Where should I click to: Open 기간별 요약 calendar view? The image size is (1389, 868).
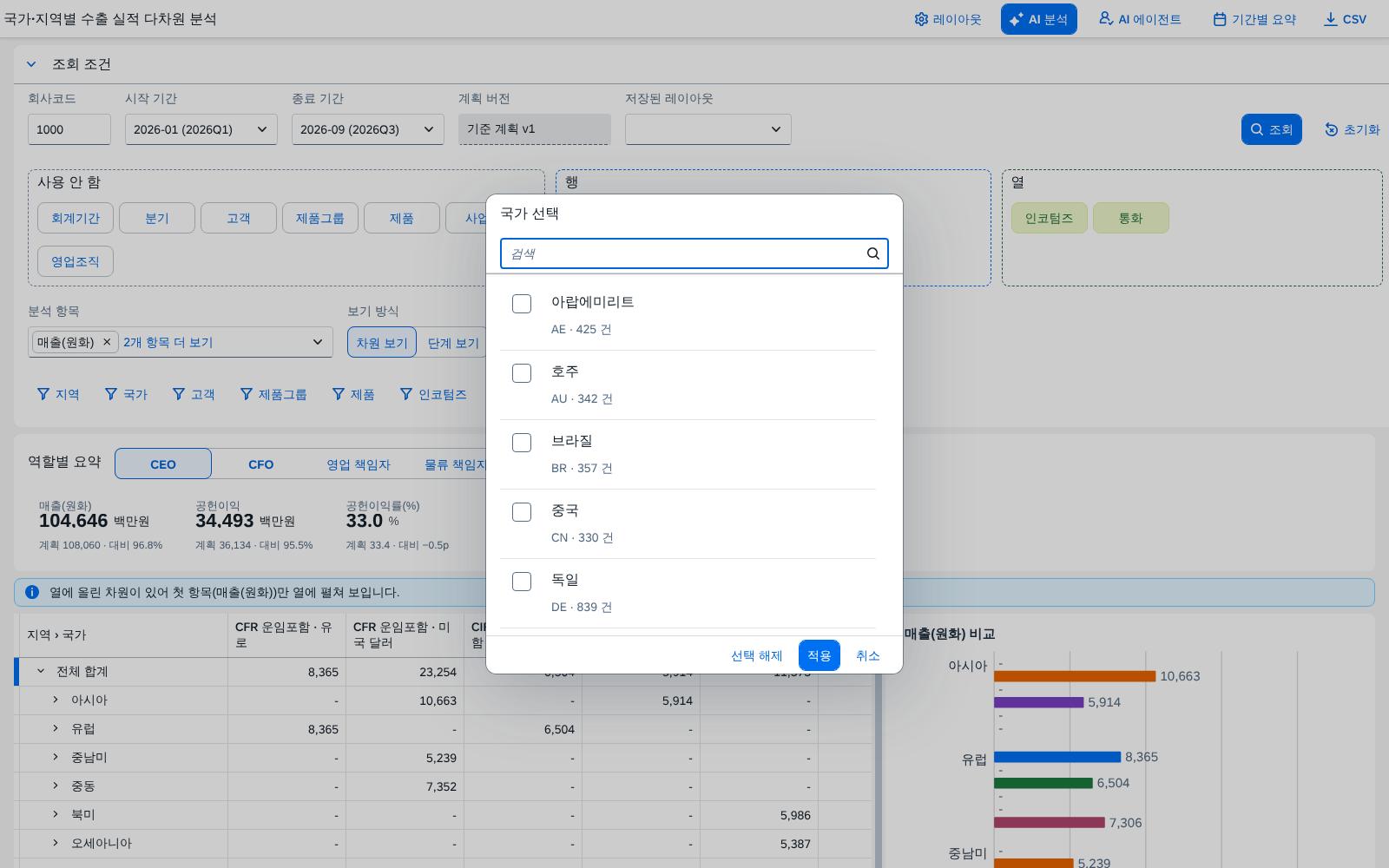tap(1254, 19)
